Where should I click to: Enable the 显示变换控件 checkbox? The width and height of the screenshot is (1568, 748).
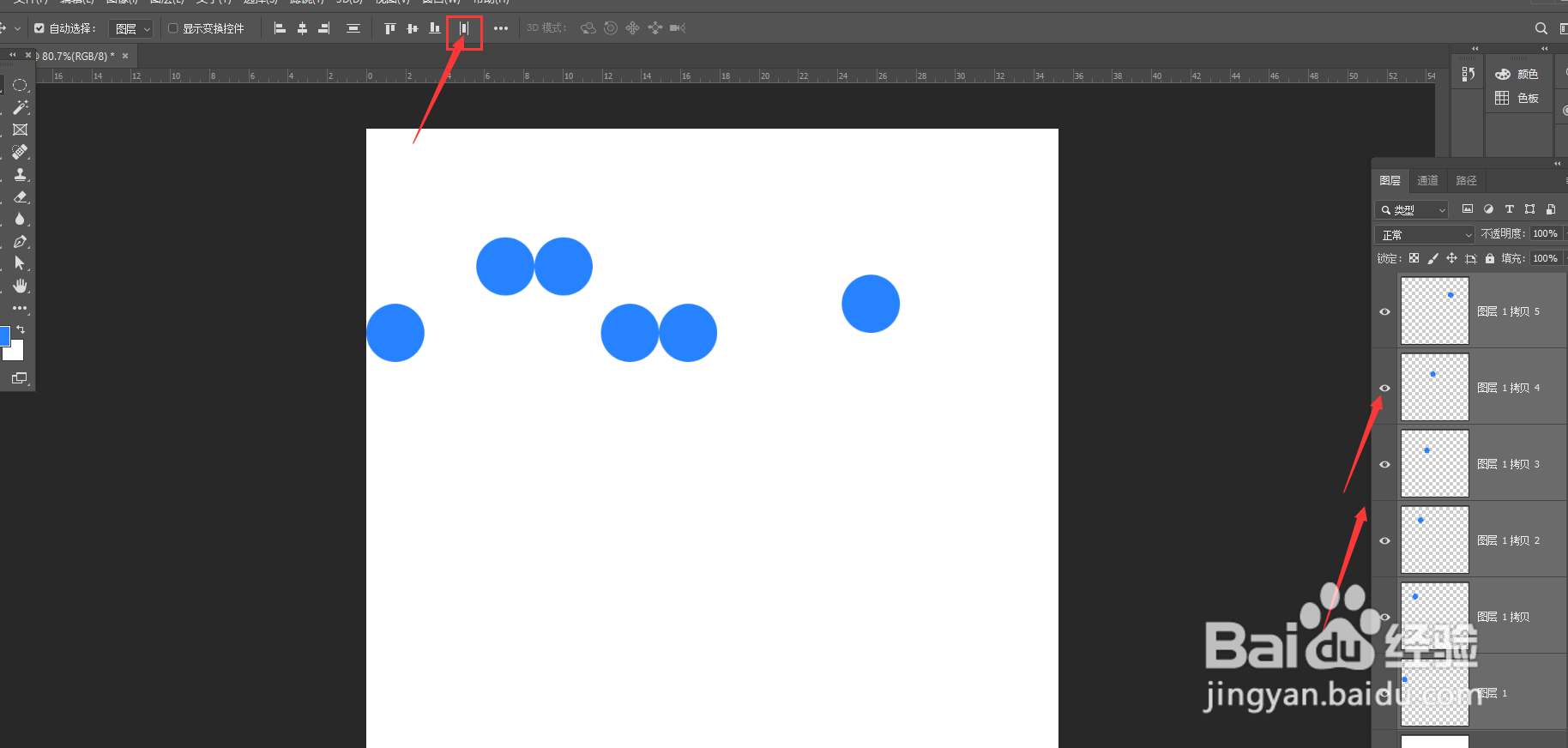pos(173,28)
